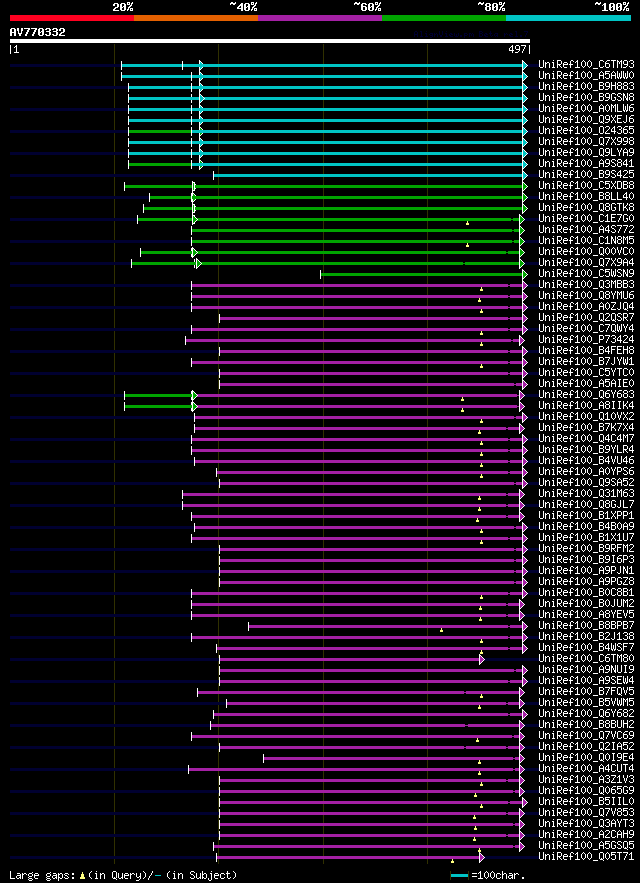640x883 pixels.
Task: Select the UniRef100_Q7X998 label
Action: 586,141
